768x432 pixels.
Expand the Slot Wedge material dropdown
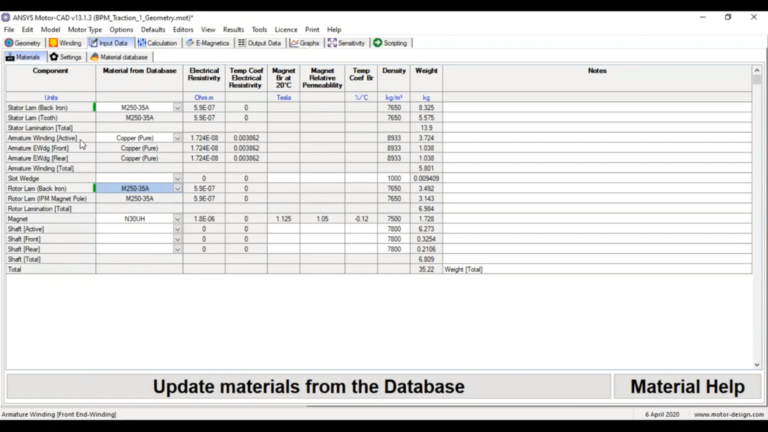tap(177, 179)
